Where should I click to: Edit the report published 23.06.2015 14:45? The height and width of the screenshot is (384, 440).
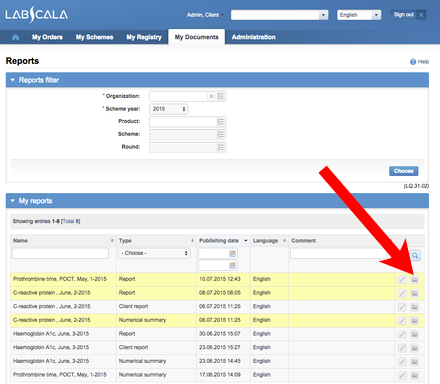(x=402, y=362)
